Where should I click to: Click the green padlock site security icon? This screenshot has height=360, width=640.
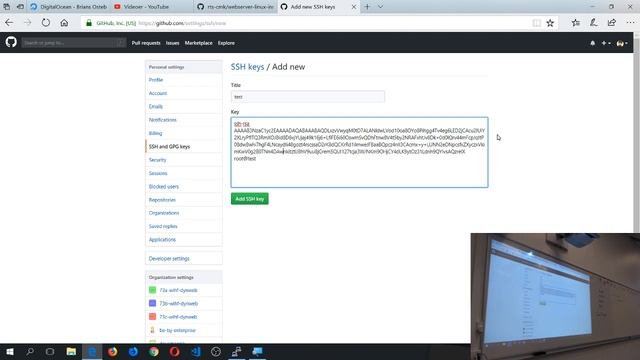point(89,23)
